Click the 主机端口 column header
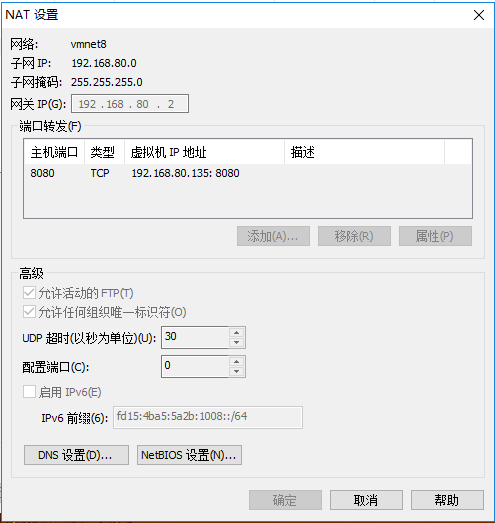 pyautogui.click(x=54, y=152)
